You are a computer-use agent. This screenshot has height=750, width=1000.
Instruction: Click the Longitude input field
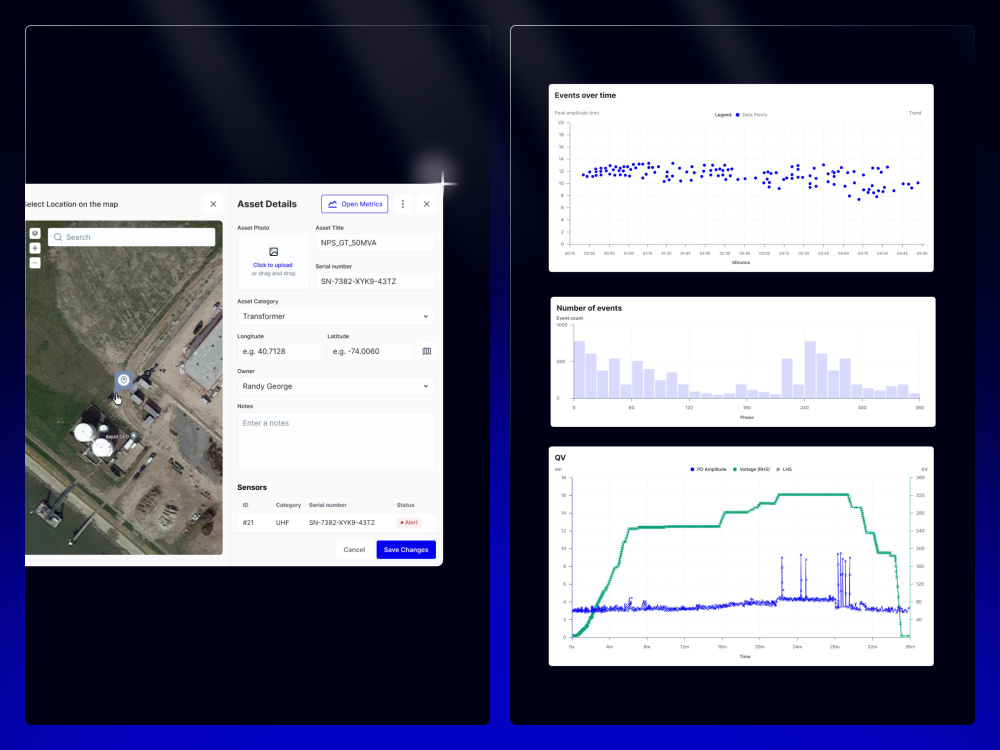pos(280,351)
